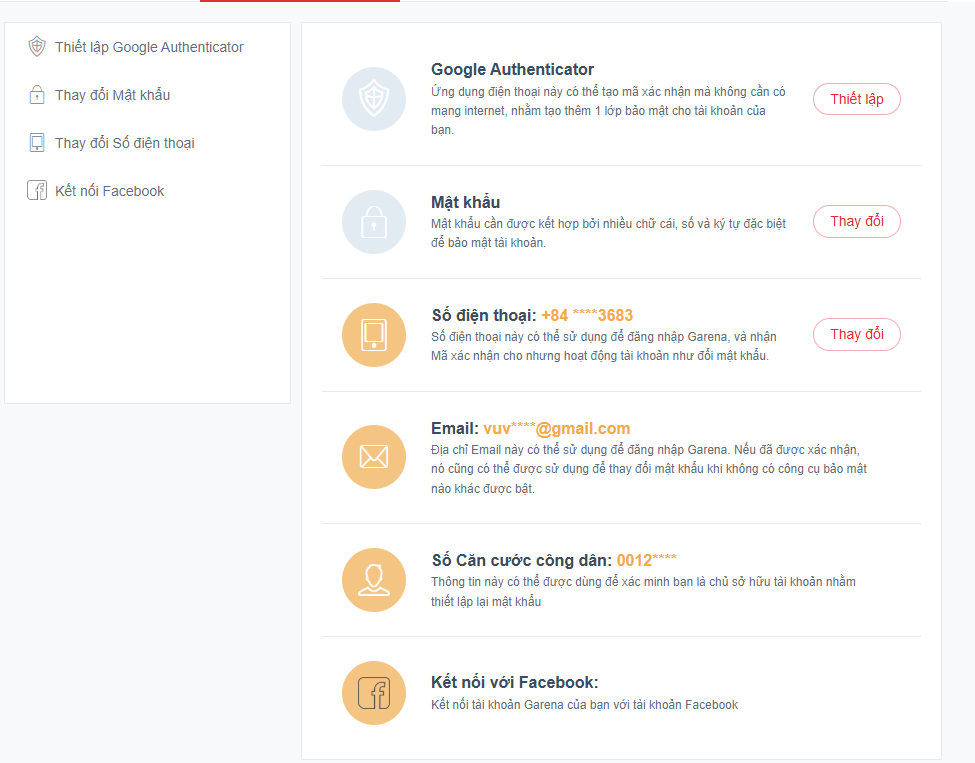Click description starting 'Số điện thoại này có thể'
Viewport: 975px width, 763px height.
[604, 346]
